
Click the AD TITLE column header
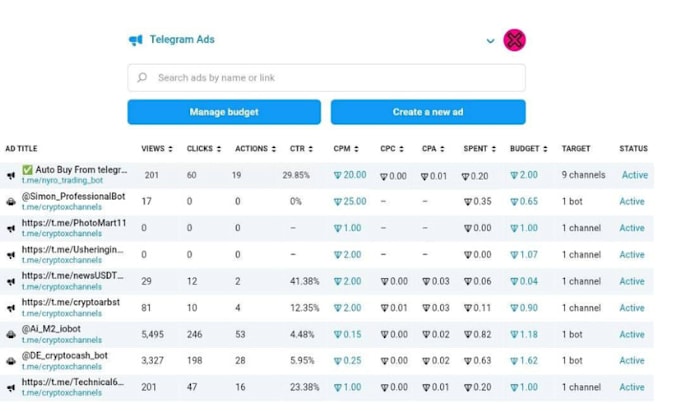pyautogui.click(x=21, y=149)
